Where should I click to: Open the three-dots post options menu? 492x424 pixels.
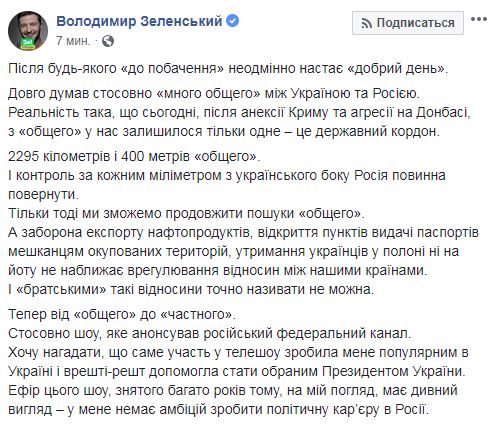point(479,19)
